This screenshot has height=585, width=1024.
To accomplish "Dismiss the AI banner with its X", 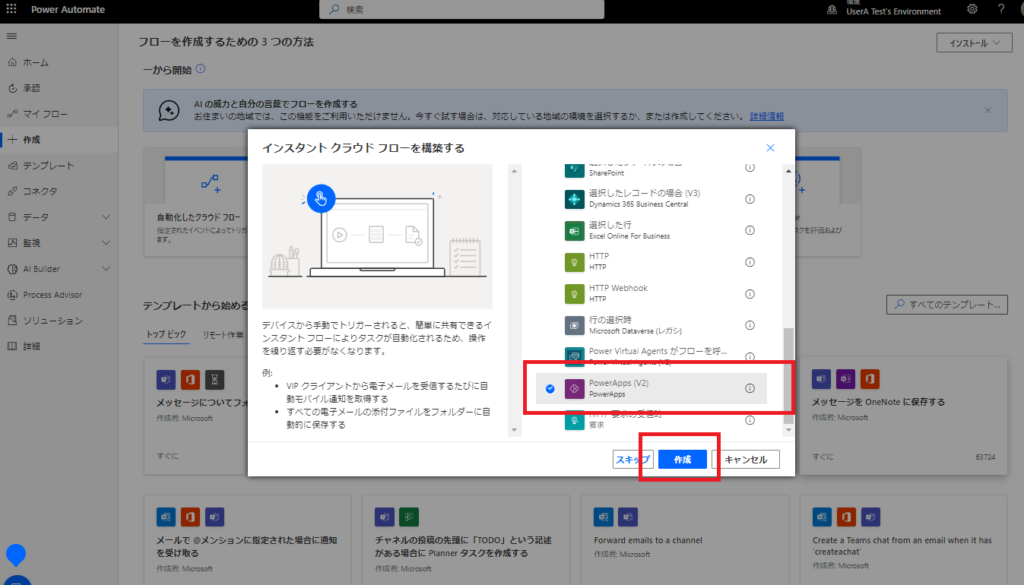I will click(987, 110).
